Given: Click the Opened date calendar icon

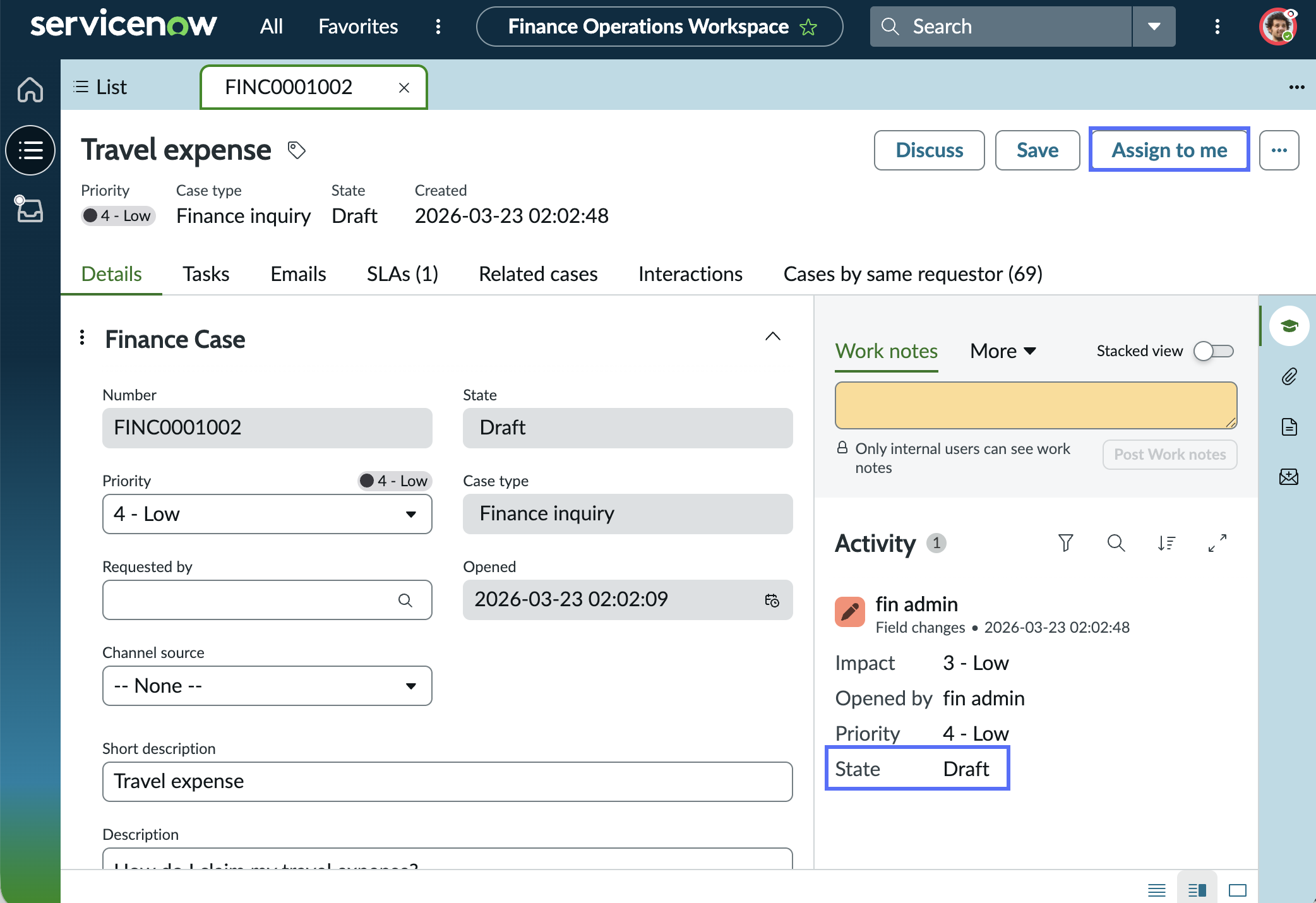Looking at the screenshot, I should click(772, 600).
